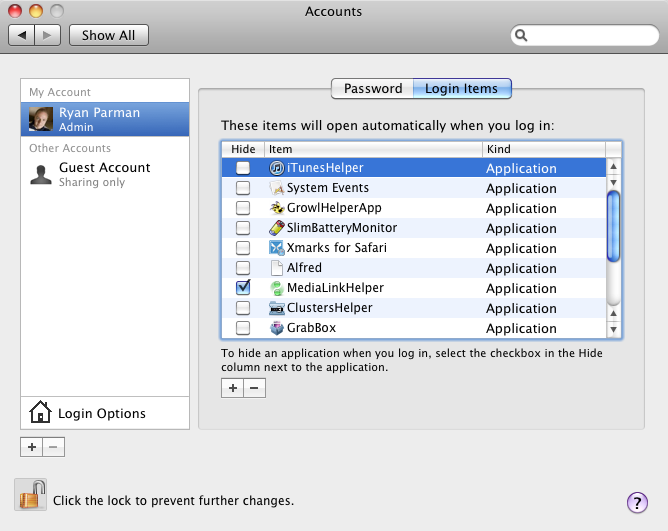Click the Login Options house icon
668x531 pixels.
40,412
